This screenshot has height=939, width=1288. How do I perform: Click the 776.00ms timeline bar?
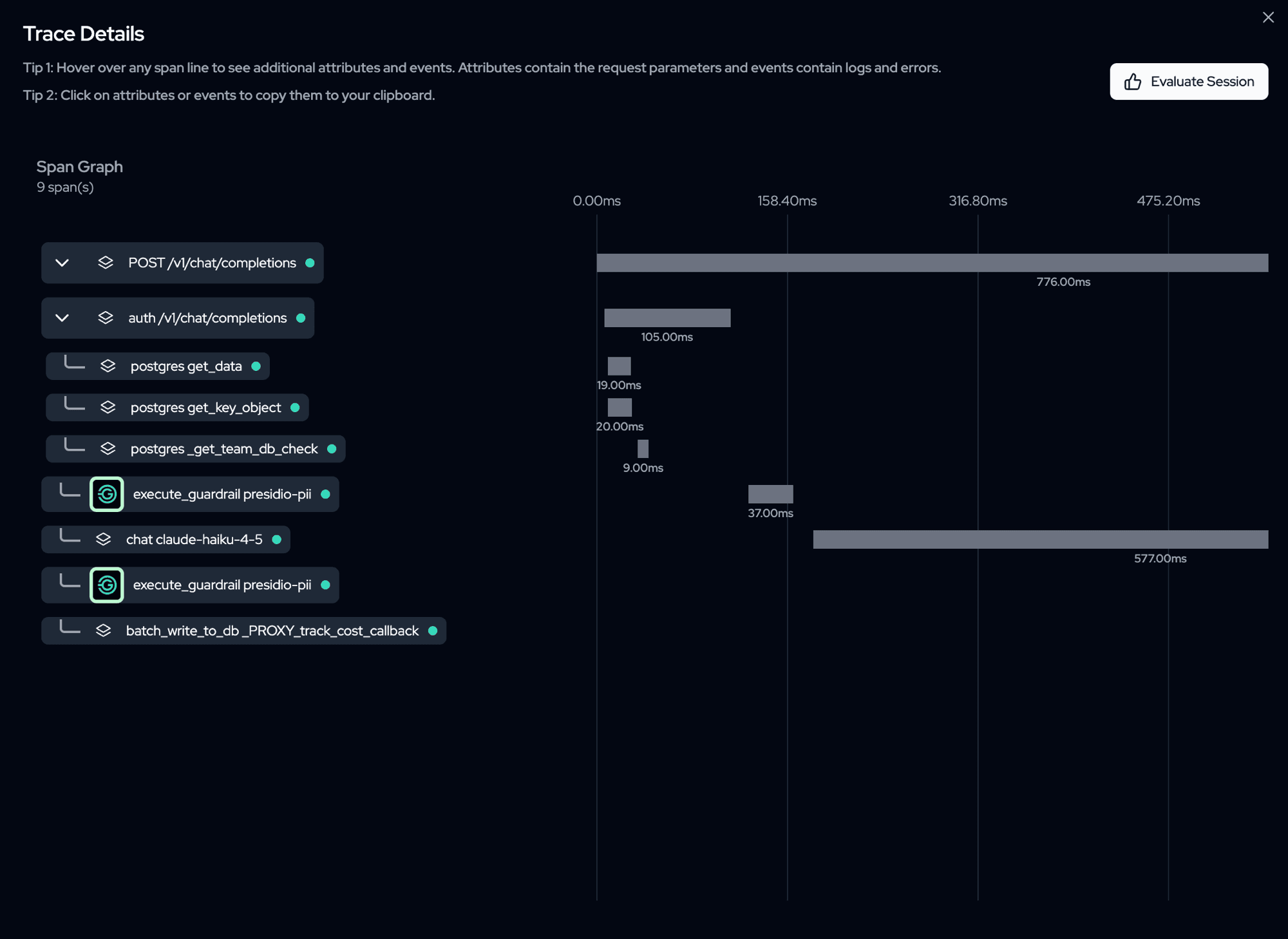[x=933, y=263]
